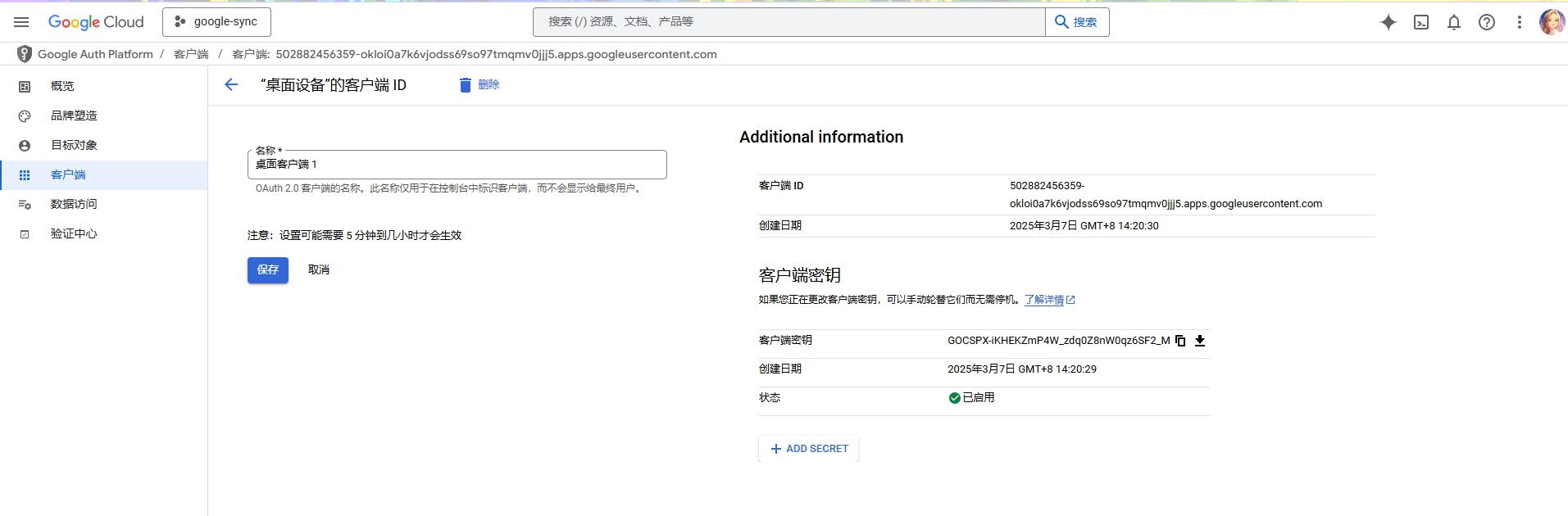Click the 客户端 grid sidebar icon

pyautogui.click(x=25, y=175)
